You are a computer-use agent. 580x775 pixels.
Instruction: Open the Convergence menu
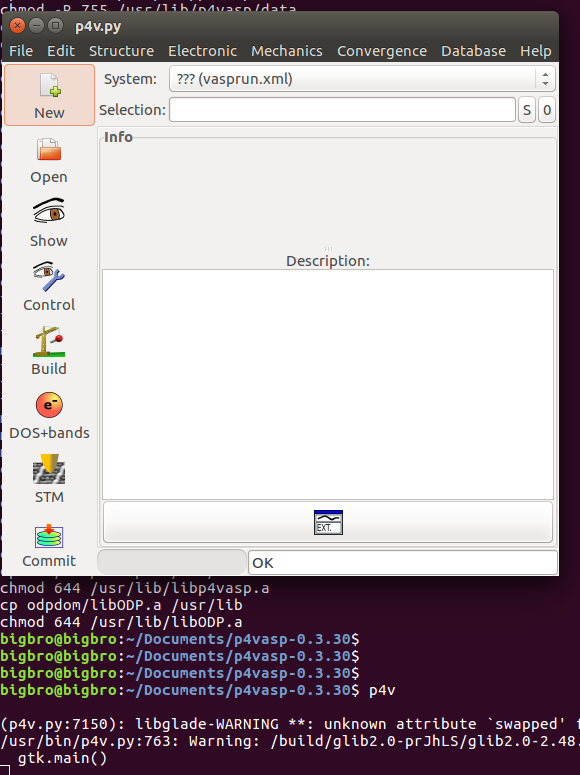(382, 51)
